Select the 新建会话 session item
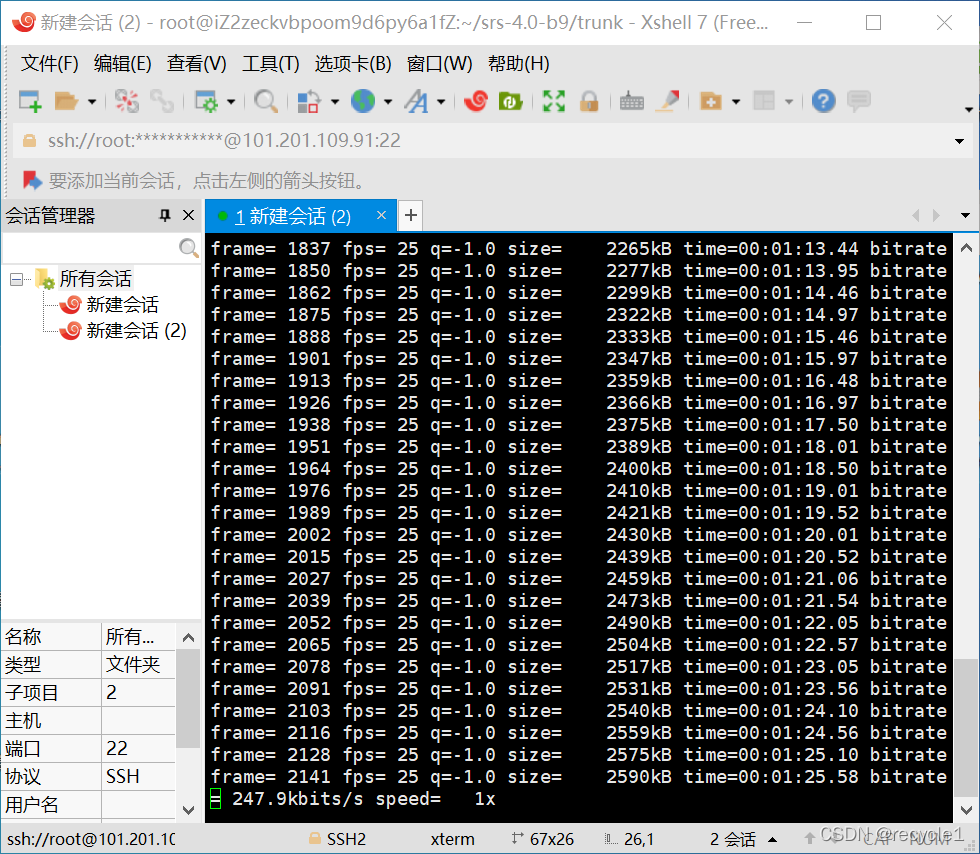Screen dimensions: 980x854 (122, 304)
